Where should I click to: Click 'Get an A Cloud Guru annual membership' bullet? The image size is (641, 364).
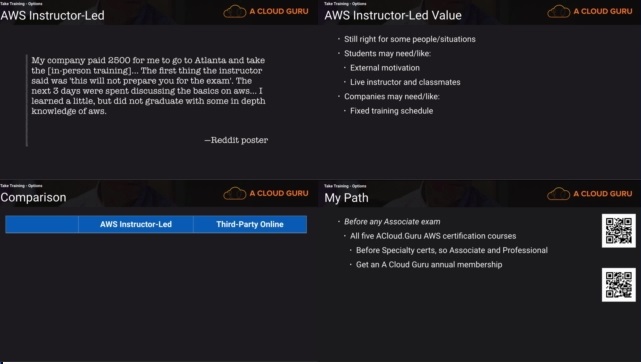click(x=429, y=265)
